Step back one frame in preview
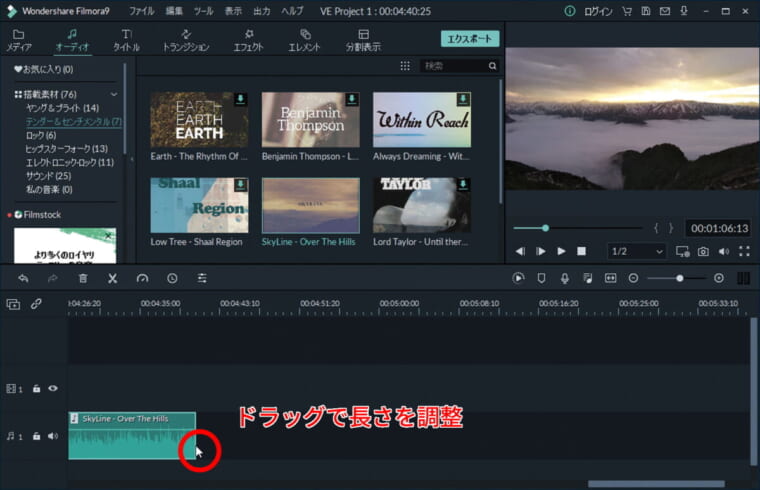 point(520,251)
